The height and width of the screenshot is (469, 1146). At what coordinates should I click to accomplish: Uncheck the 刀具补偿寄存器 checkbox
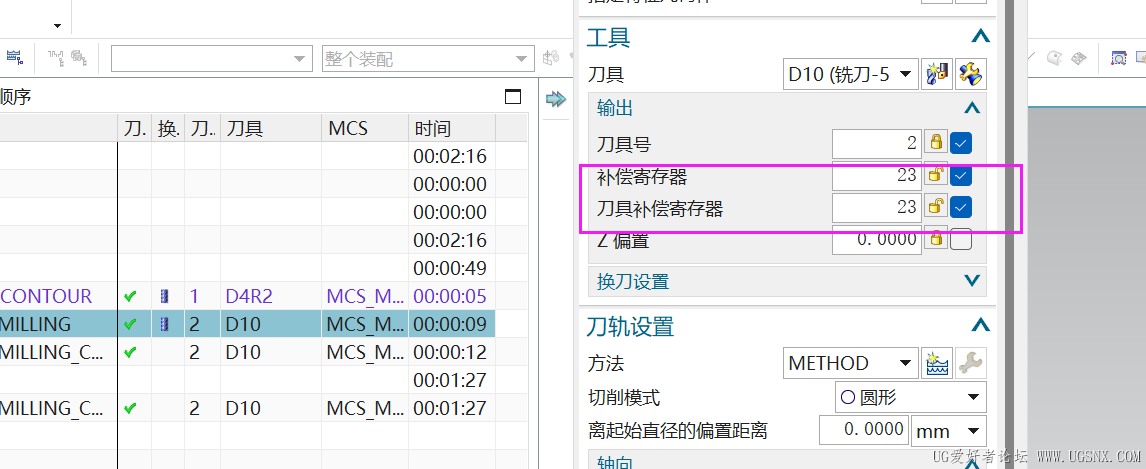tap(961, 208)
